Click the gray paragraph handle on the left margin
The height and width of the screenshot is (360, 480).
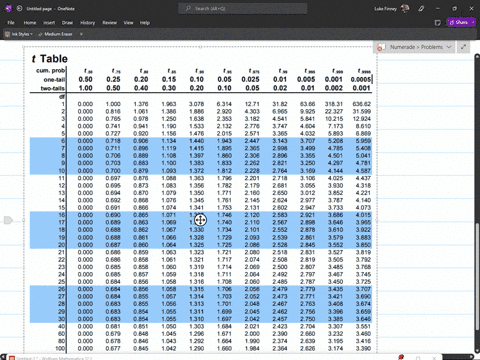click(x=8, y=220)
